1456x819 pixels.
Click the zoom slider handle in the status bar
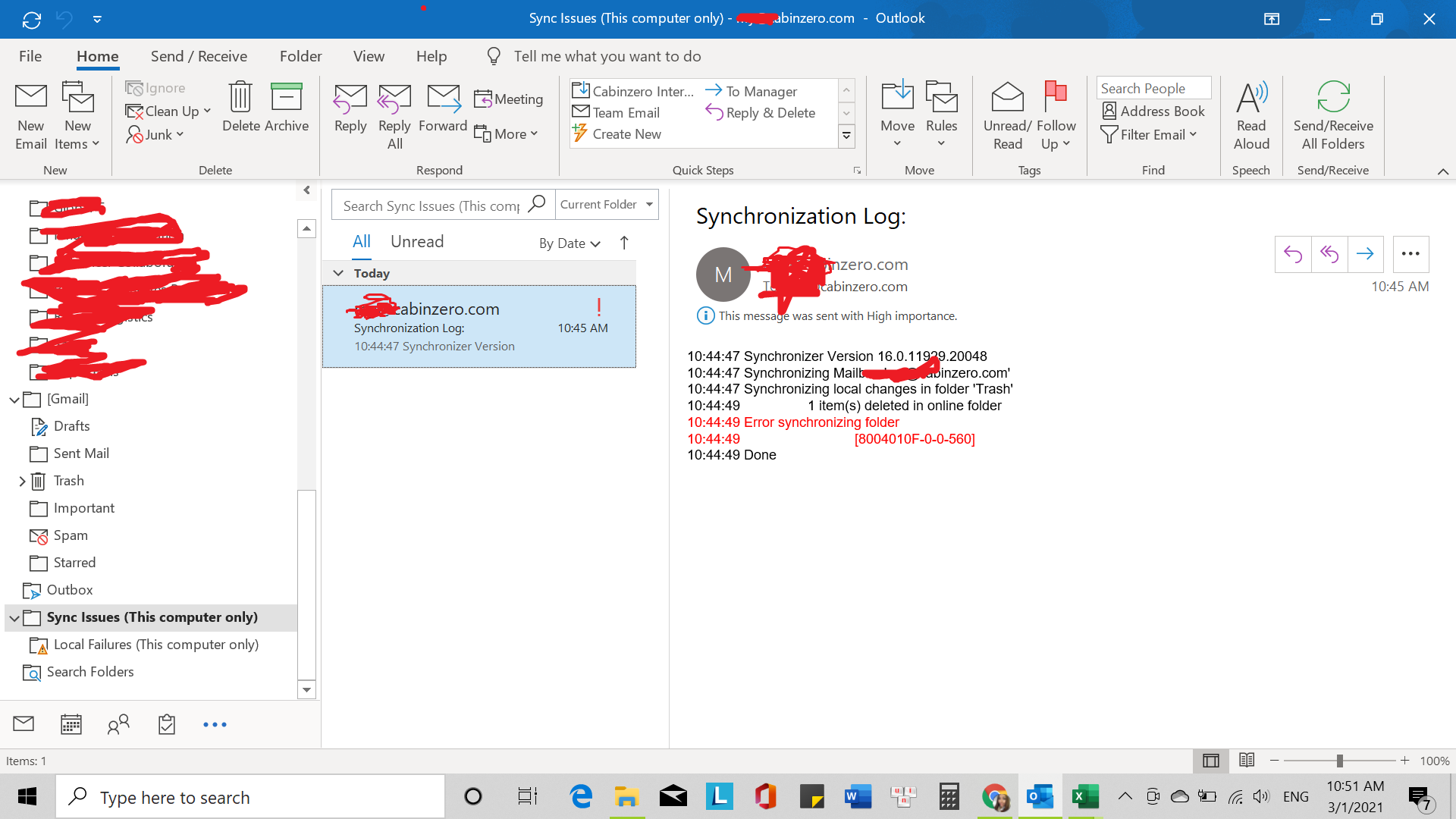tap(1339, 761)
